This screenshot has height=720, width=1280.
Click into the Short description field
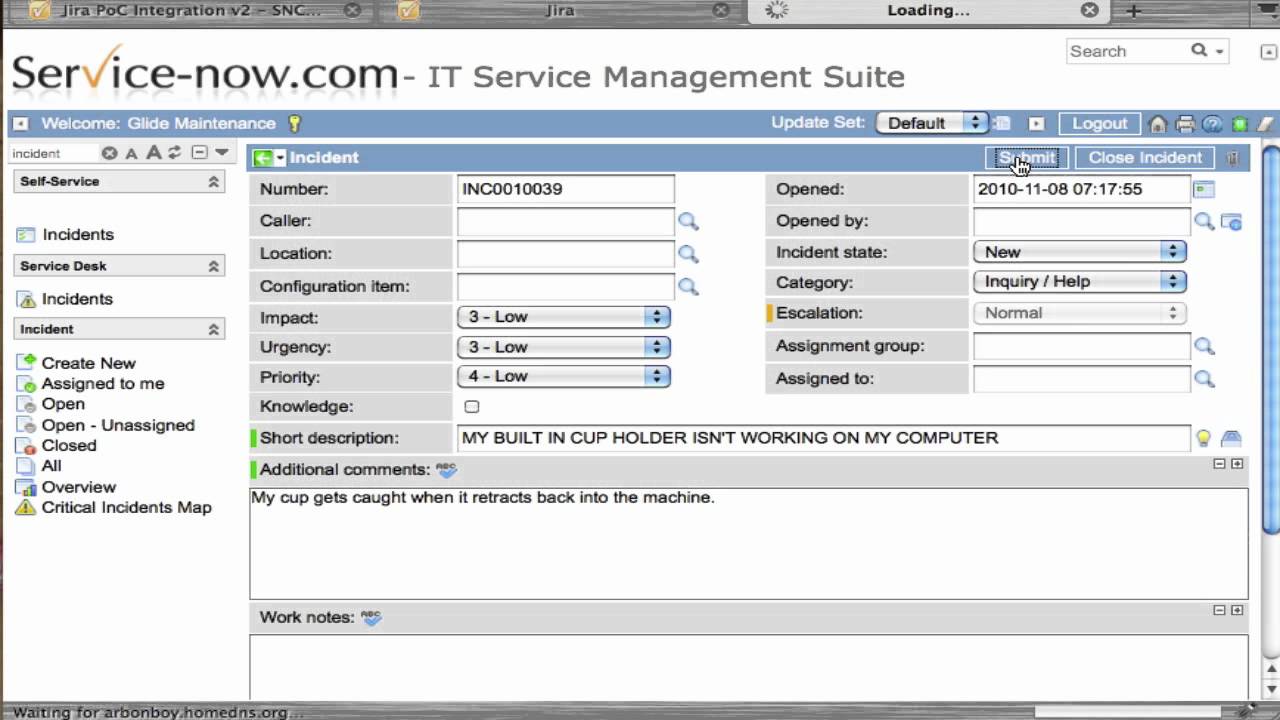click(x=824, y=438)
